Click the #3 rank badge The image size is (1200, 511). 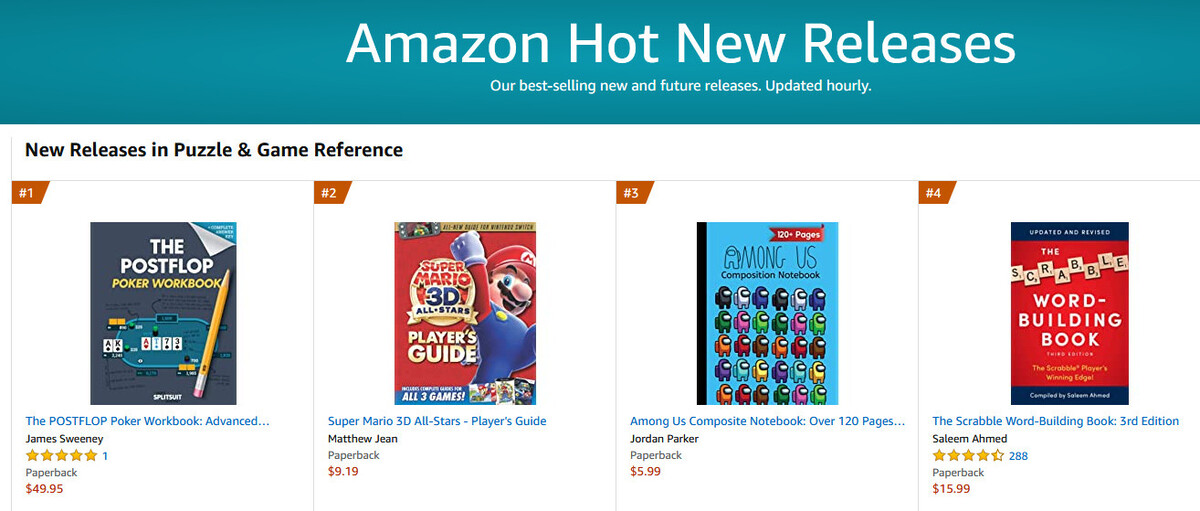tap(631, 193)
